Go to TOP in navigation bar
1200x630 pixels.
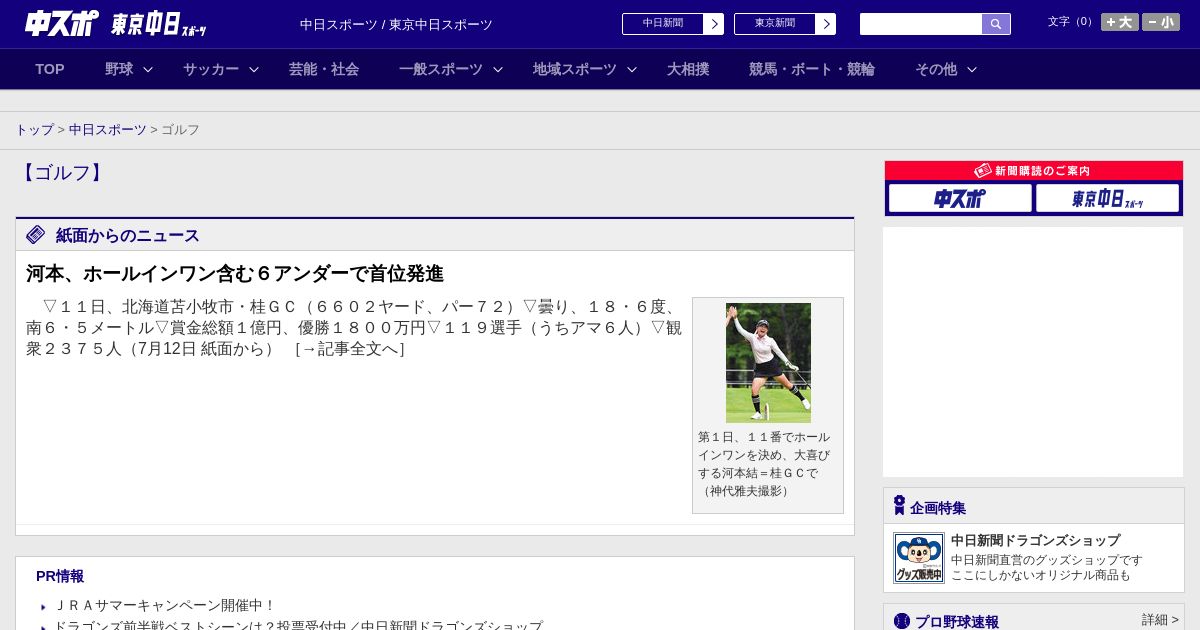pyautogui.click(x=50, y=69)
